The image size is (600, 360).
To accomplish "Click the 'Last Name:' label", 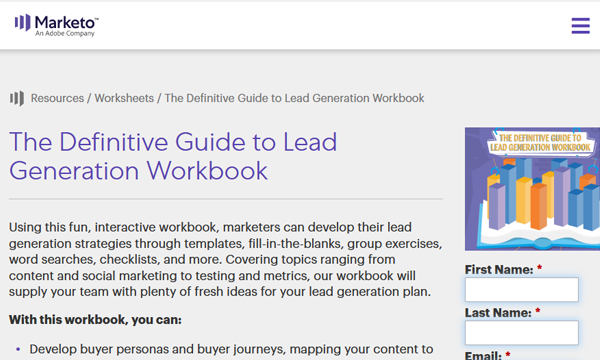I will click(x=498, y=313).
